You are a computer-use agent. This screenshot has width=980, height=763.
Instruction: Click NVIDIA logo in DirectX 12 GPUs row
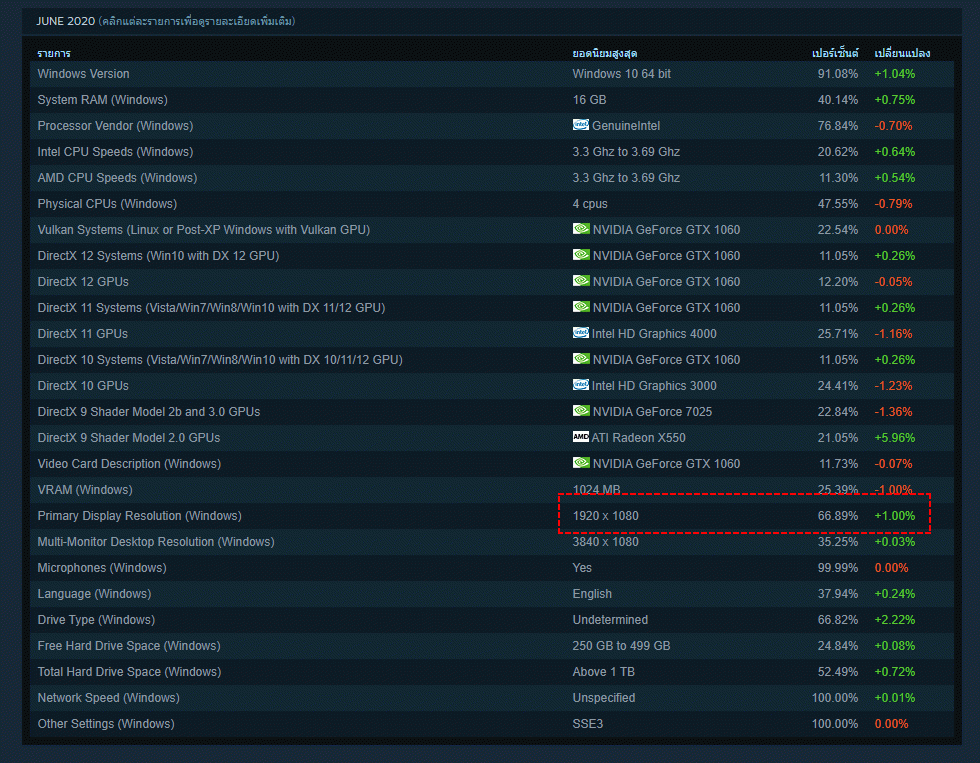581,281
